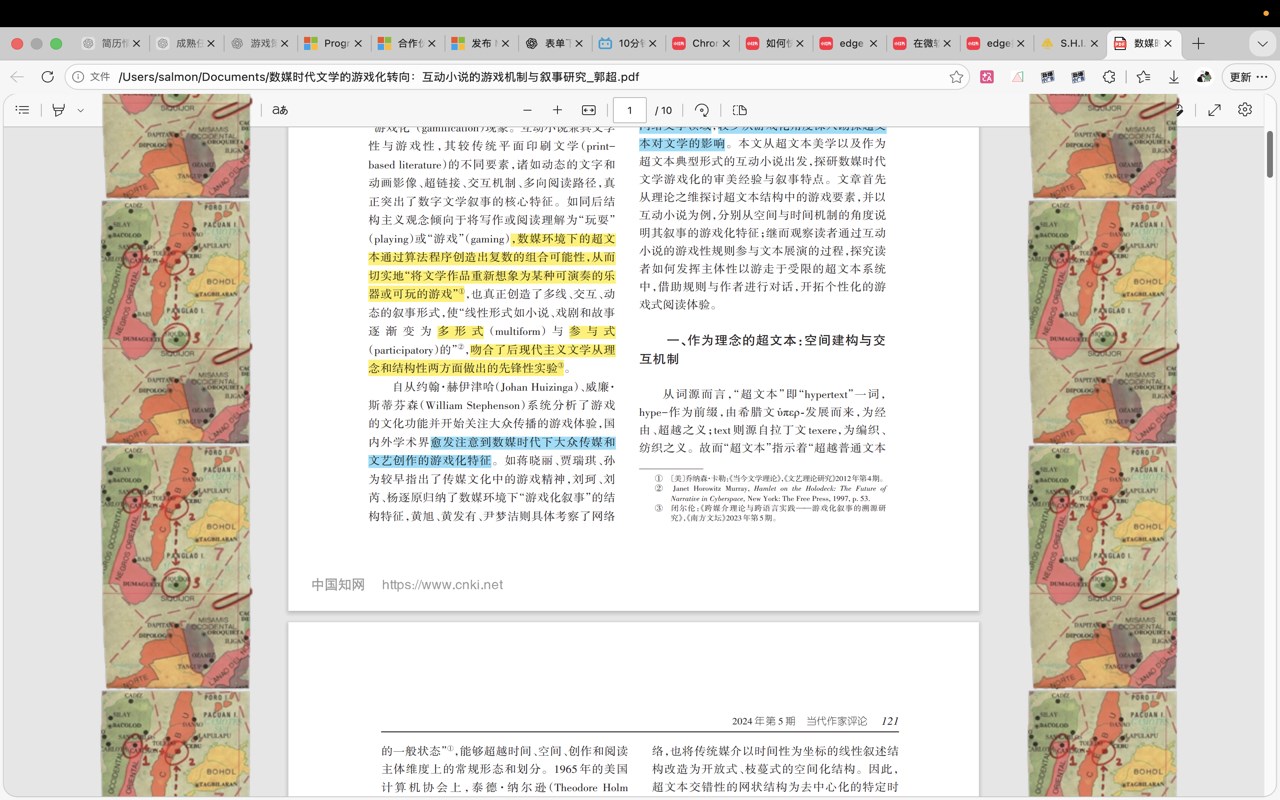Close the active 数媒 PDF tab
The height and width of the screenshot is (800, 1280).
pyautogui.click(x=1168, y=44)
